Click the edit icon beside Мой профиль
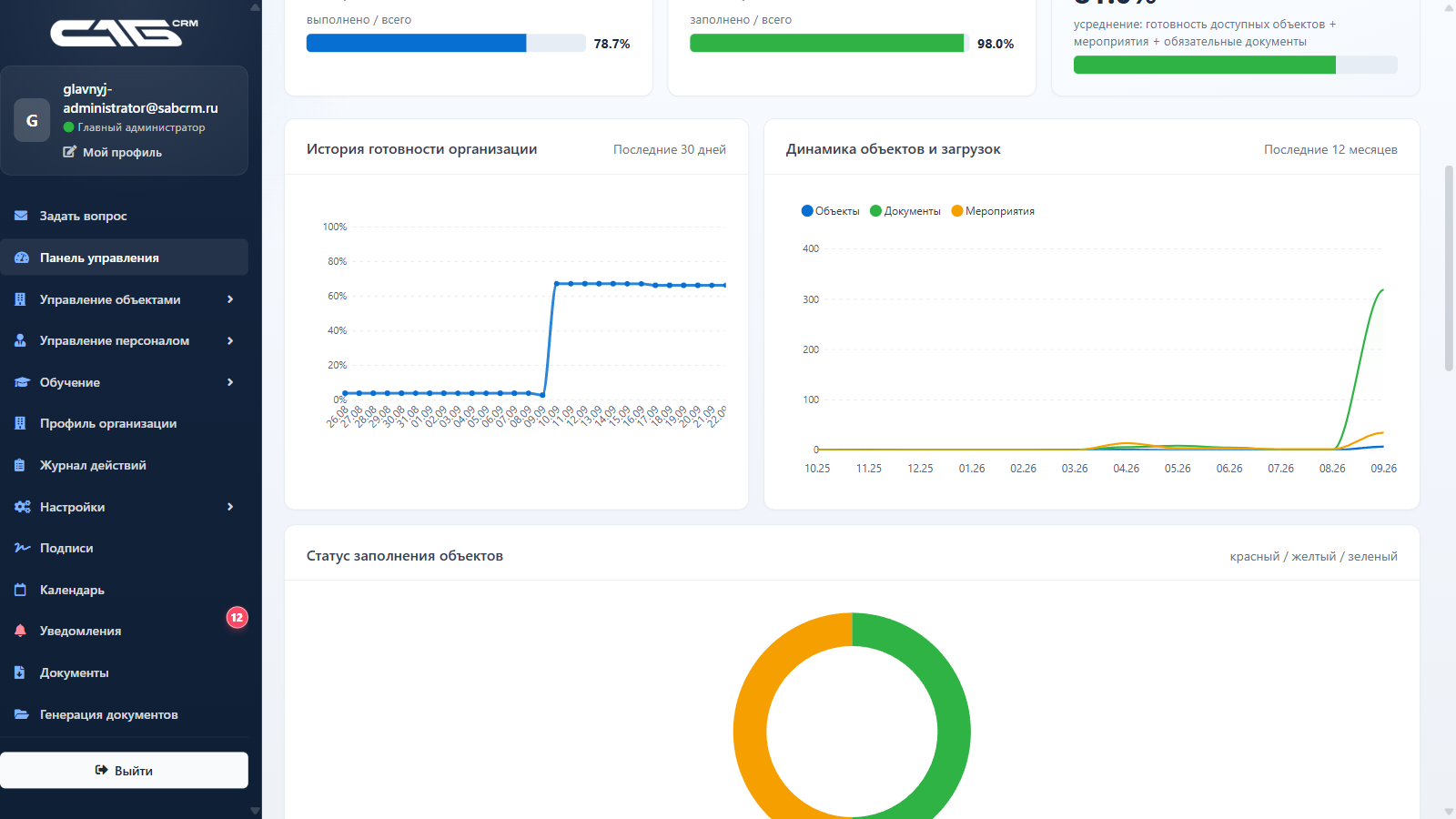Screen dimensions: 1456x819 (x=69, y=152)
